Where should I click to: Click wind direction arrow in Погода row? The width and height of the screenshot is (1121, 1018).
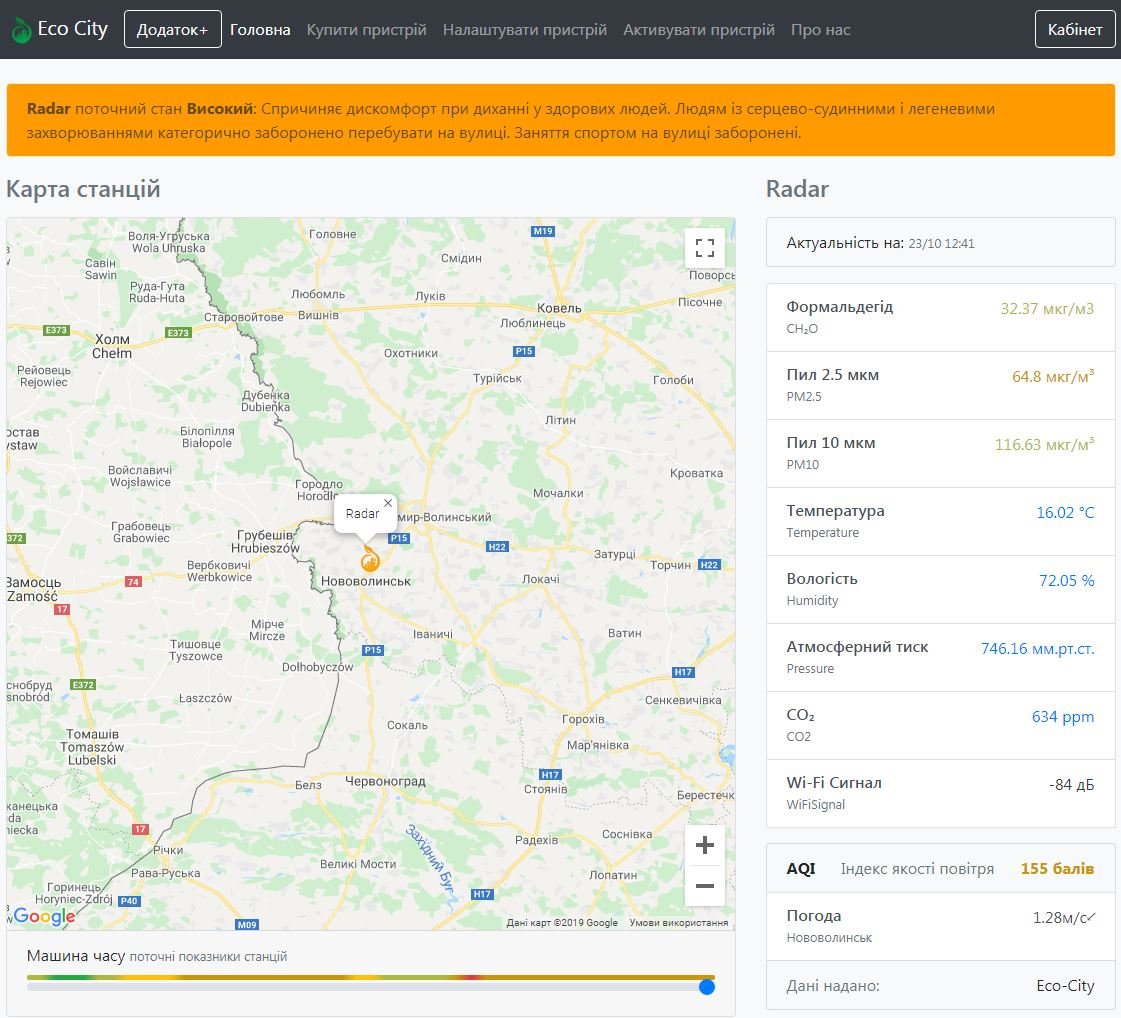(1091, 917)
